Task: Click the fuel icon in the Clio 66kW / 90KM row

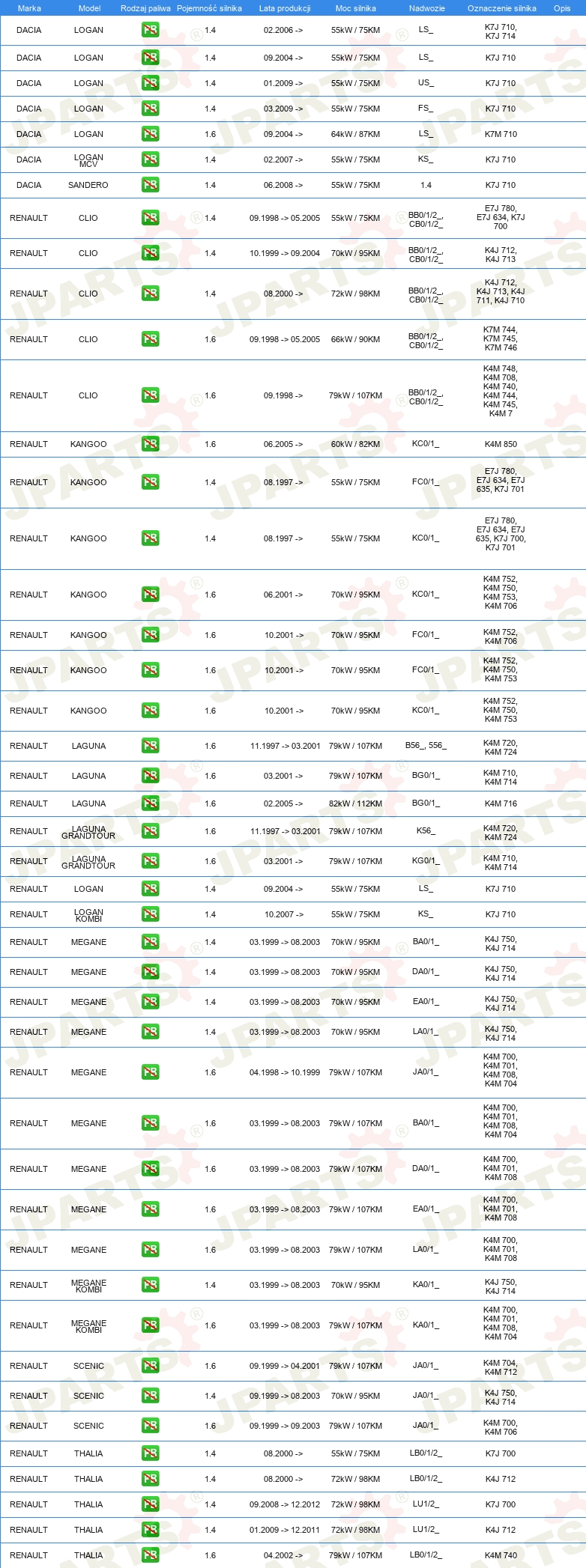Action: pyautogui.click(x=150, y=339)
